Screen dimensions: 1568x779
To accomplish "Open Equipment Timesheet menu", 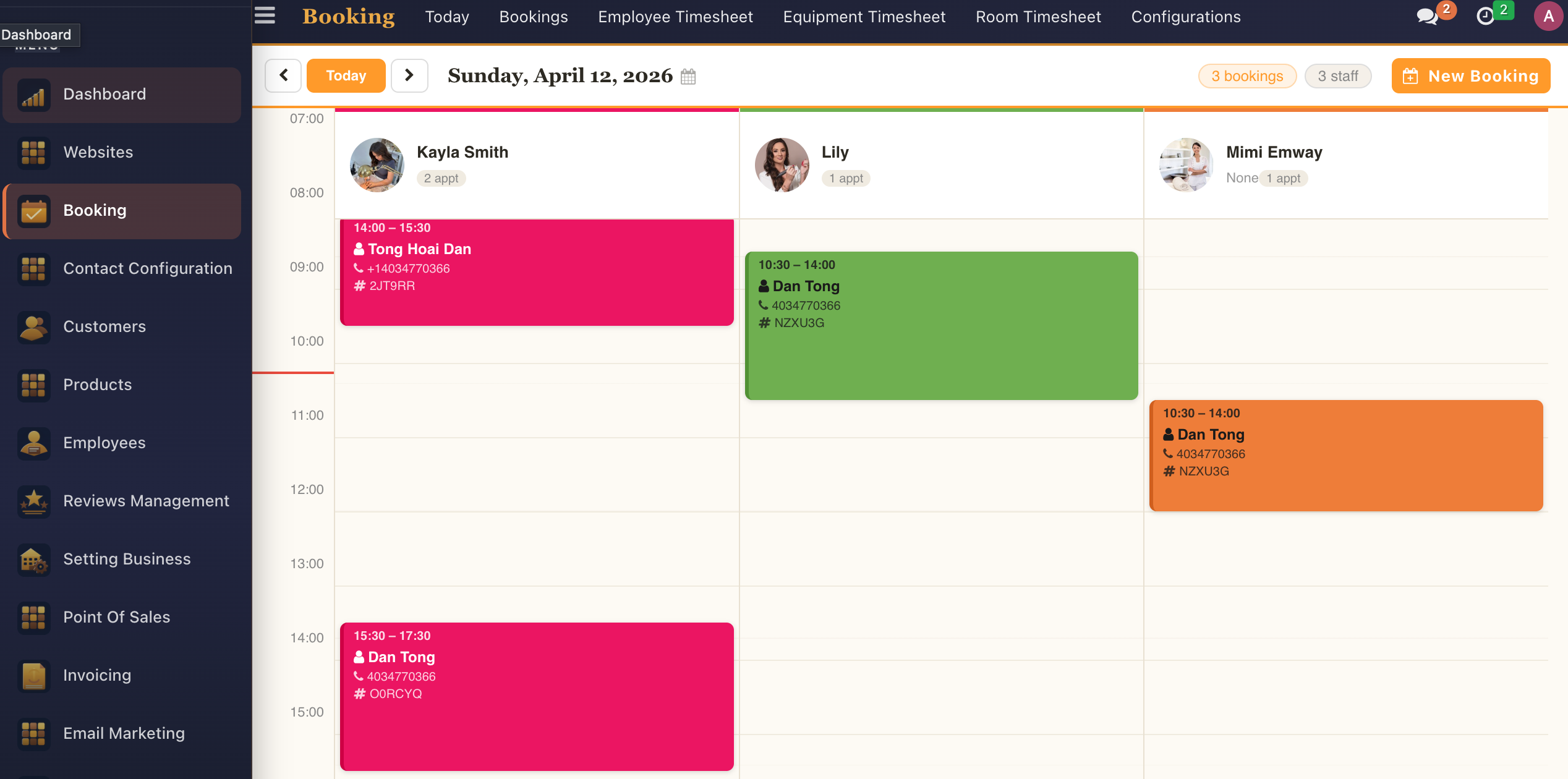I will coord(864,17).
